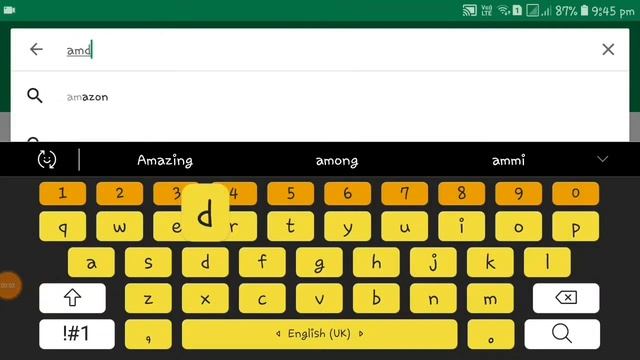The image size is (640, 360).
Task: Tap the number 2 key
Action: point(120,193)
